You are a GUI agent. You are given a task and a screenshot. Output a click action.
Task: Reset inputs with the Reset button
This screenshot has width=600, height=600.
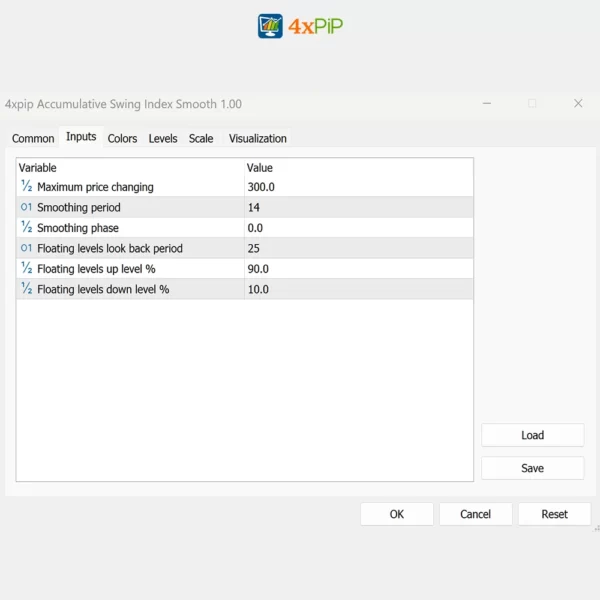click(554, 514)
